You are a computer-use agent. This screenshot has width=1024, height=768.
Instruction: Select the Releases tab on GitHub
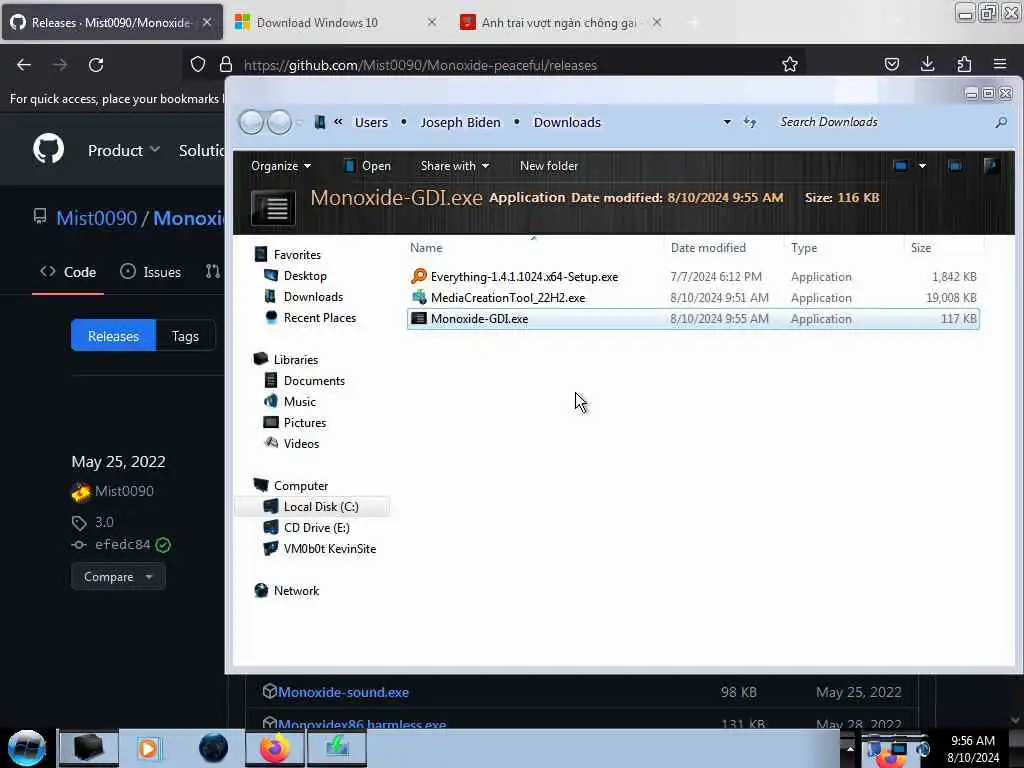[x=113, y=336]
